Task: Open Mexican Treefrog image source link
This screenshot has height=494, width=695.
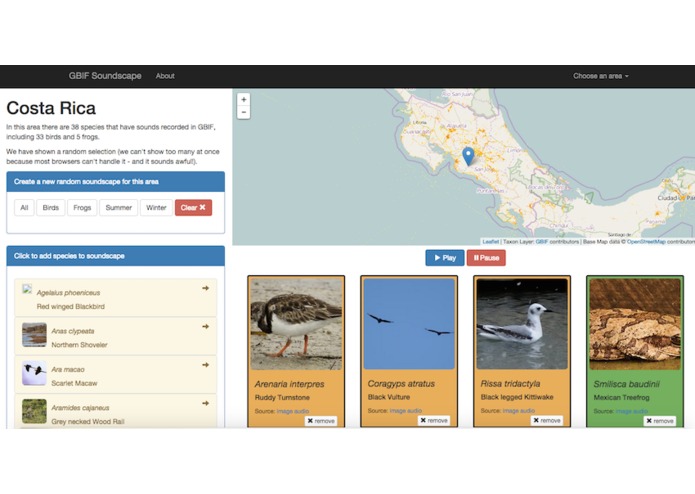Action: [x=623, y=411]
